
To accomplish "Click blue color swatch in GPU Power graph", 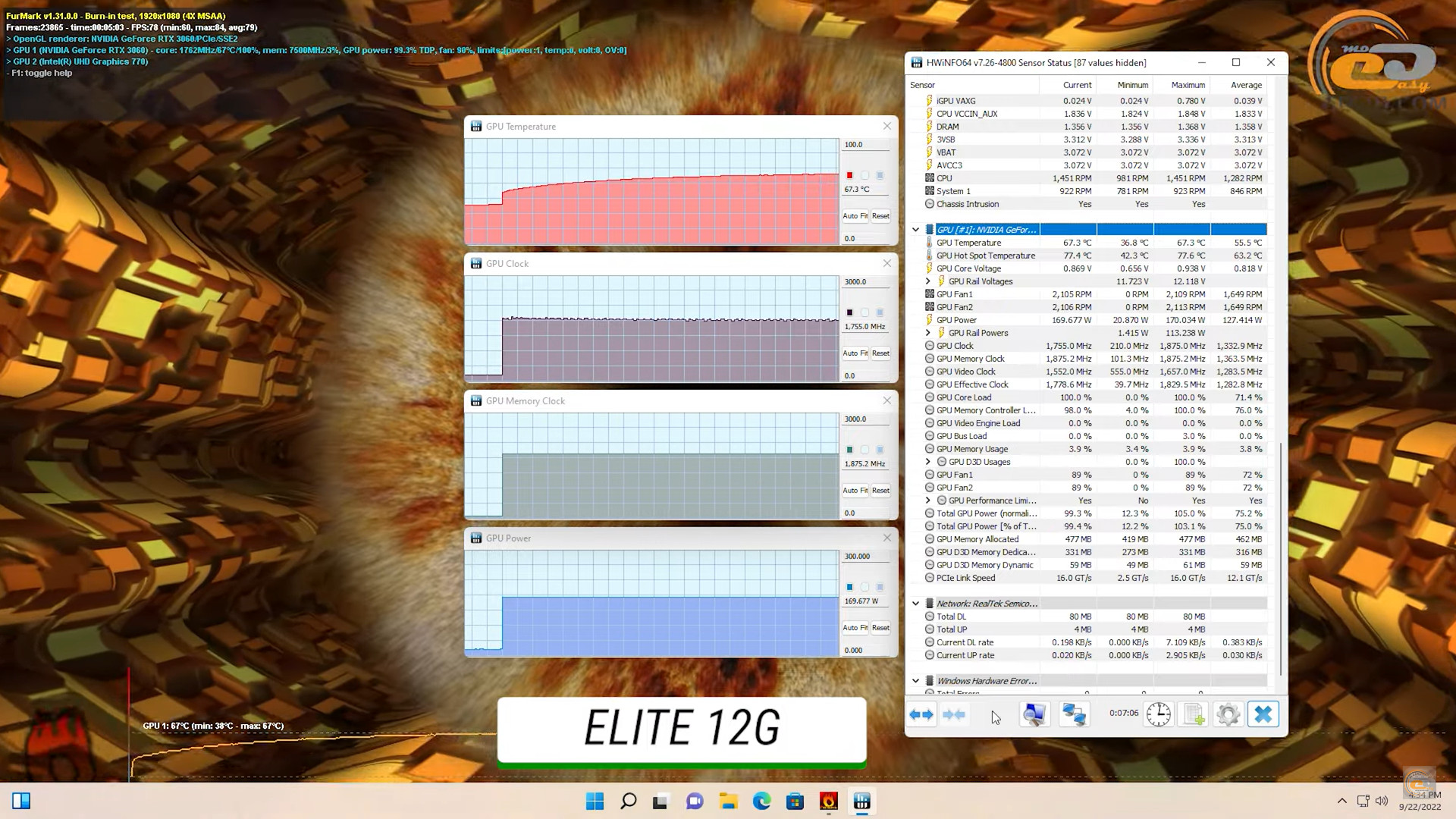I will click(849, 587).
